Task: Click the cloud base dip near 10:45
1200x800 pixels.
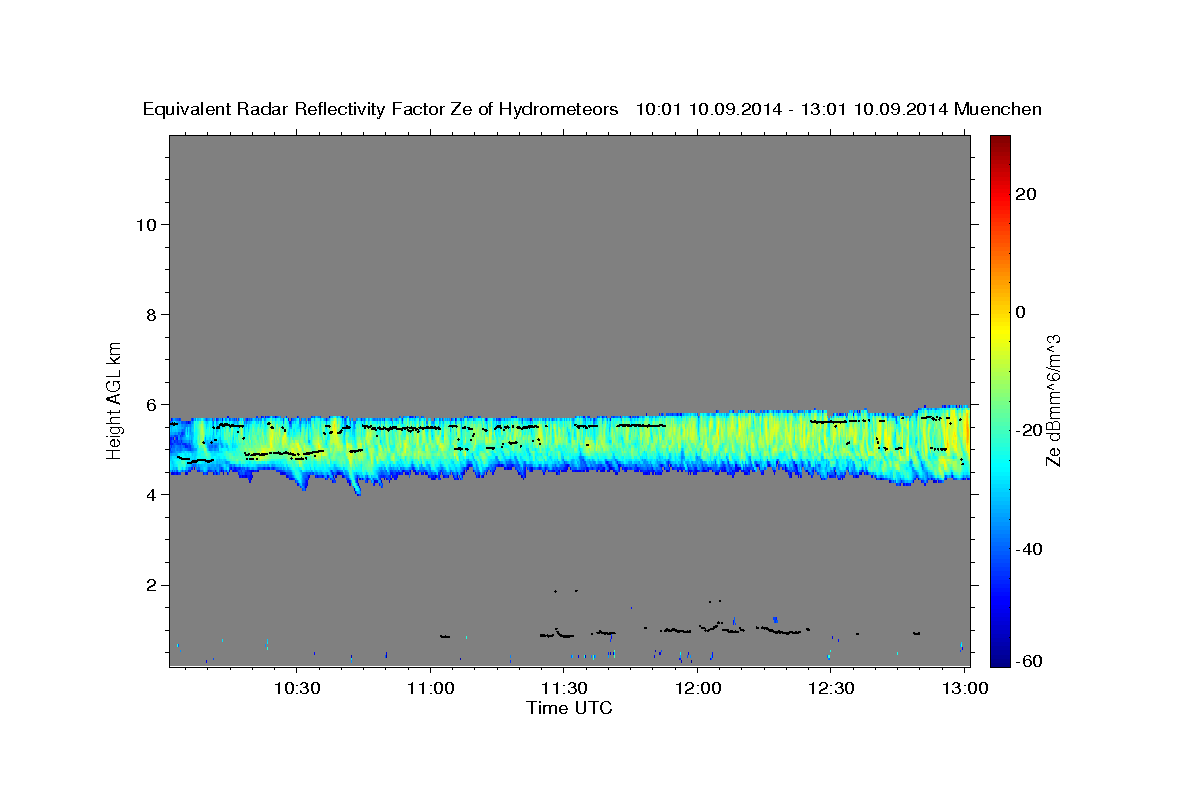Action: click(x=357, y=484)
